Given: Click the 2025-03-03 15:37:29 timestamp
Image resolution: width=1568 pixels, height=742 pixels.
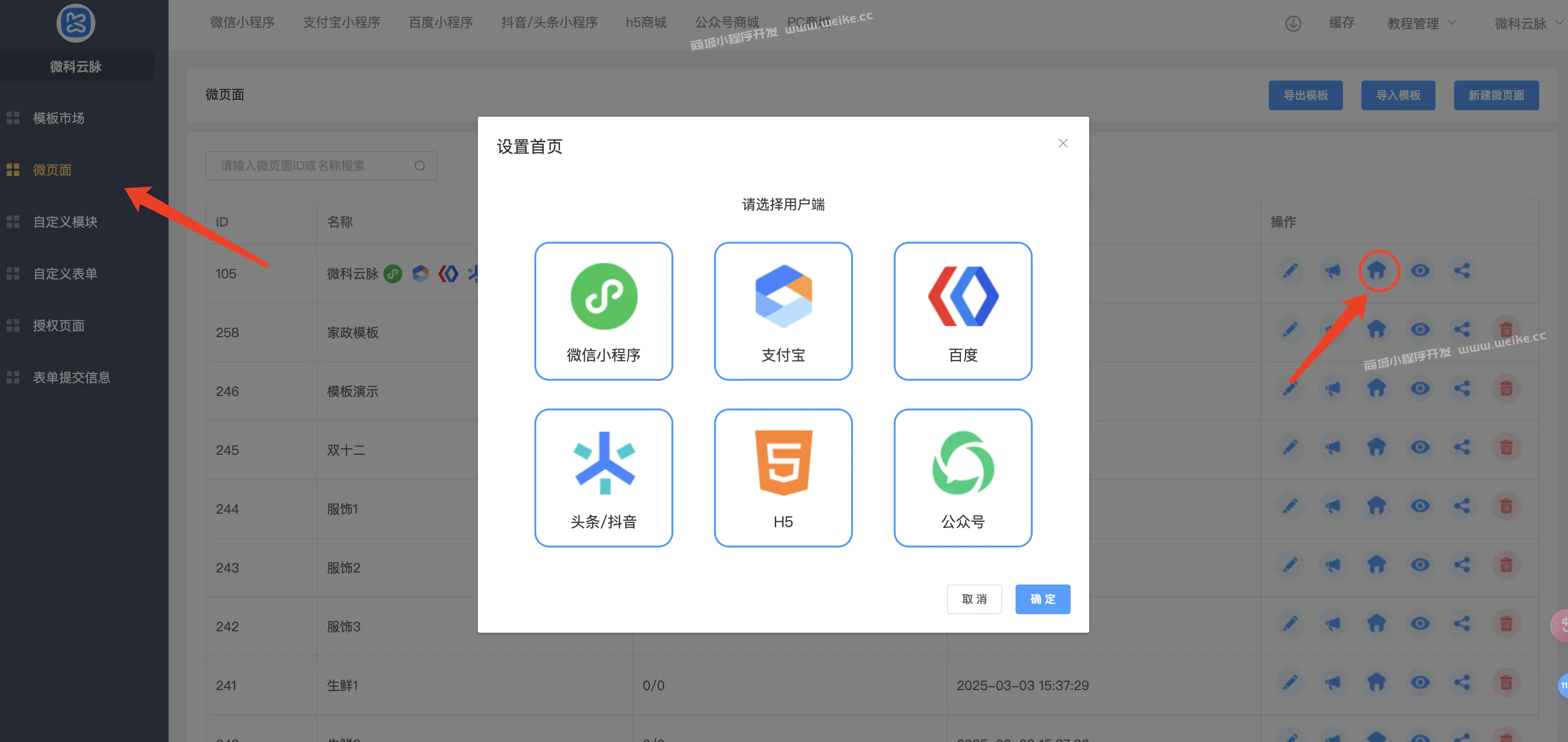Looking at the screenshot, I should [x=1022, y=685].
